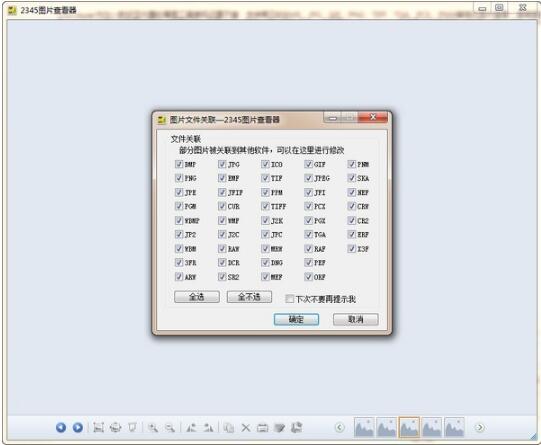Click the zoom out magnifier icon

tap(169, 428)
